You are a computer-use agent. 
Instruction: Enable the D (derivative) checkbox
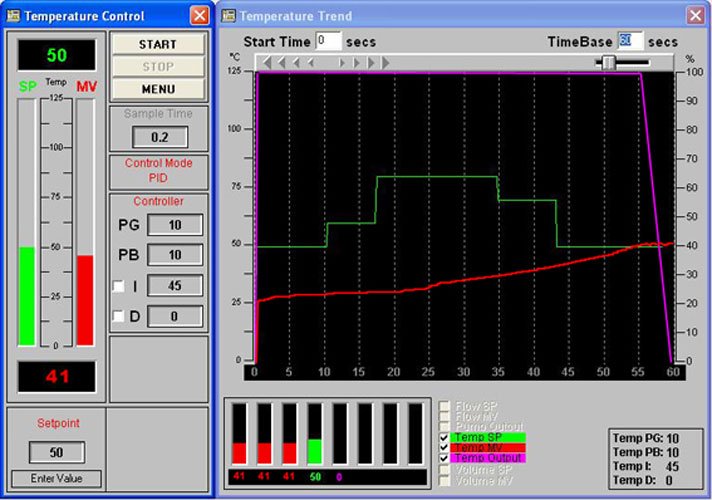tap(119, 317)
